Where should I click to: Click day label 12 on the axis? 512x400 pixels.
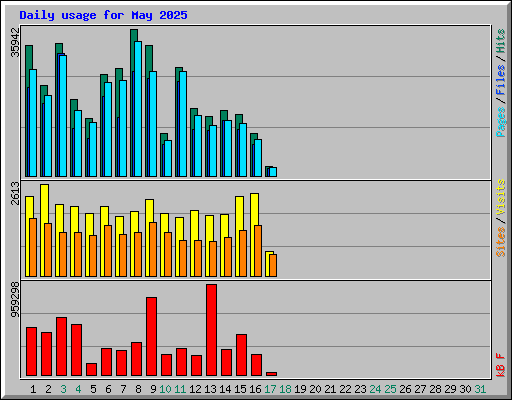(x=195, y=389)
